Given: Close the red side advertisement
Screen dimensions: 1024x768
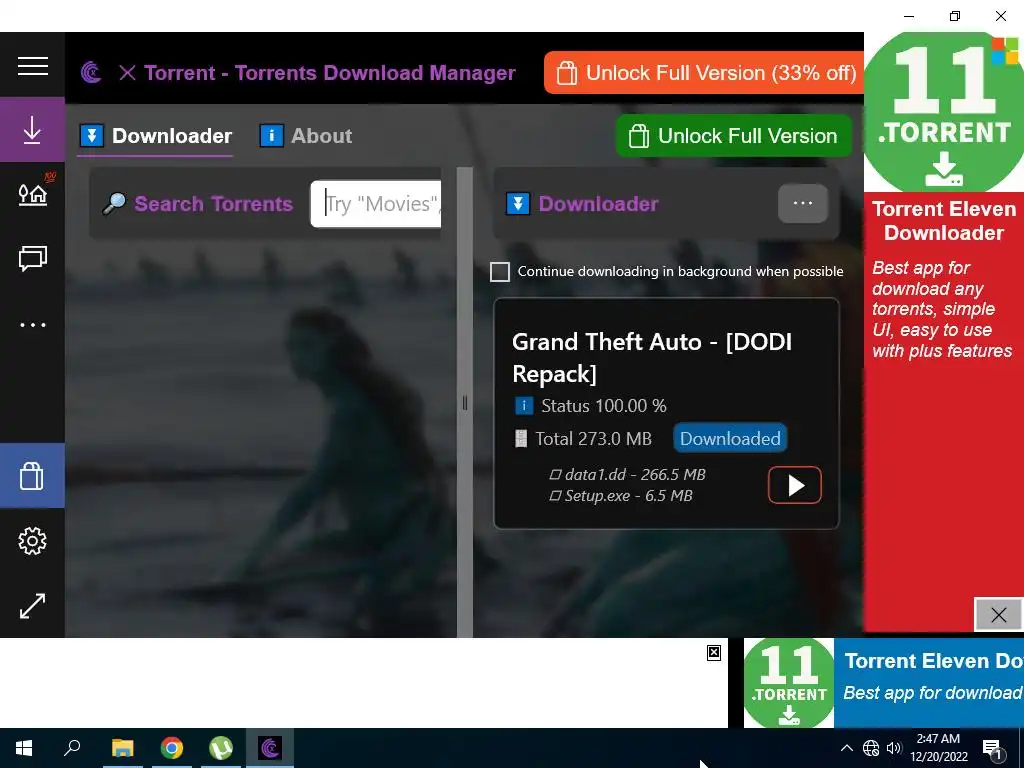Looking at the screenshot, I should coord(998,615).
